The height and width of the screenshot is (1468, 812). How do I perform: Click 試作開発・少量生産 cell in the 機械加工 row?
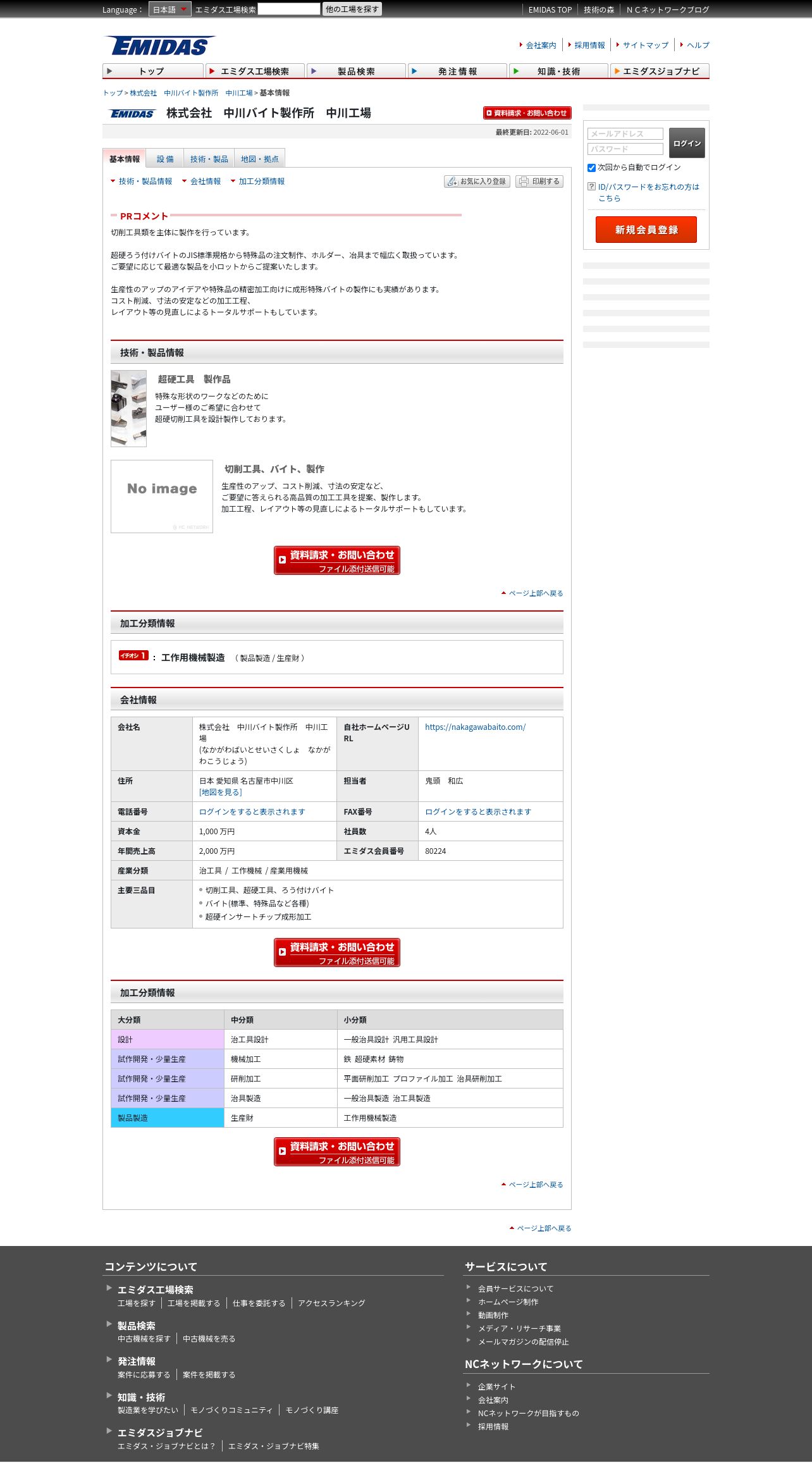click(x=167, y=1059)
